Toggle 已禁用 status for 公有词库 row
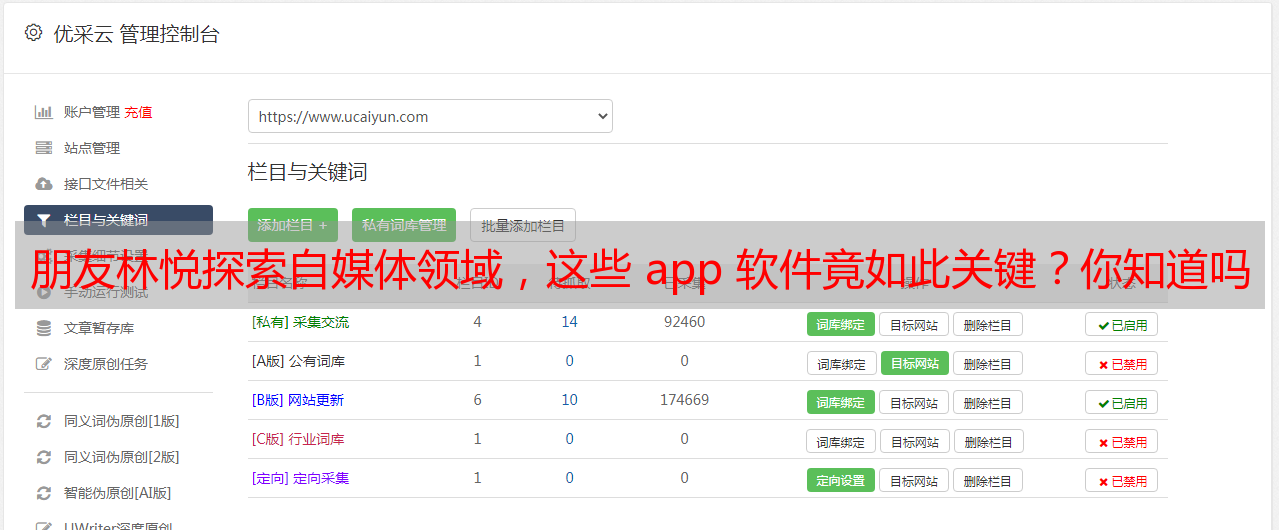The height and width of the screenshot is (530, 1279). tap(1121, 363)
